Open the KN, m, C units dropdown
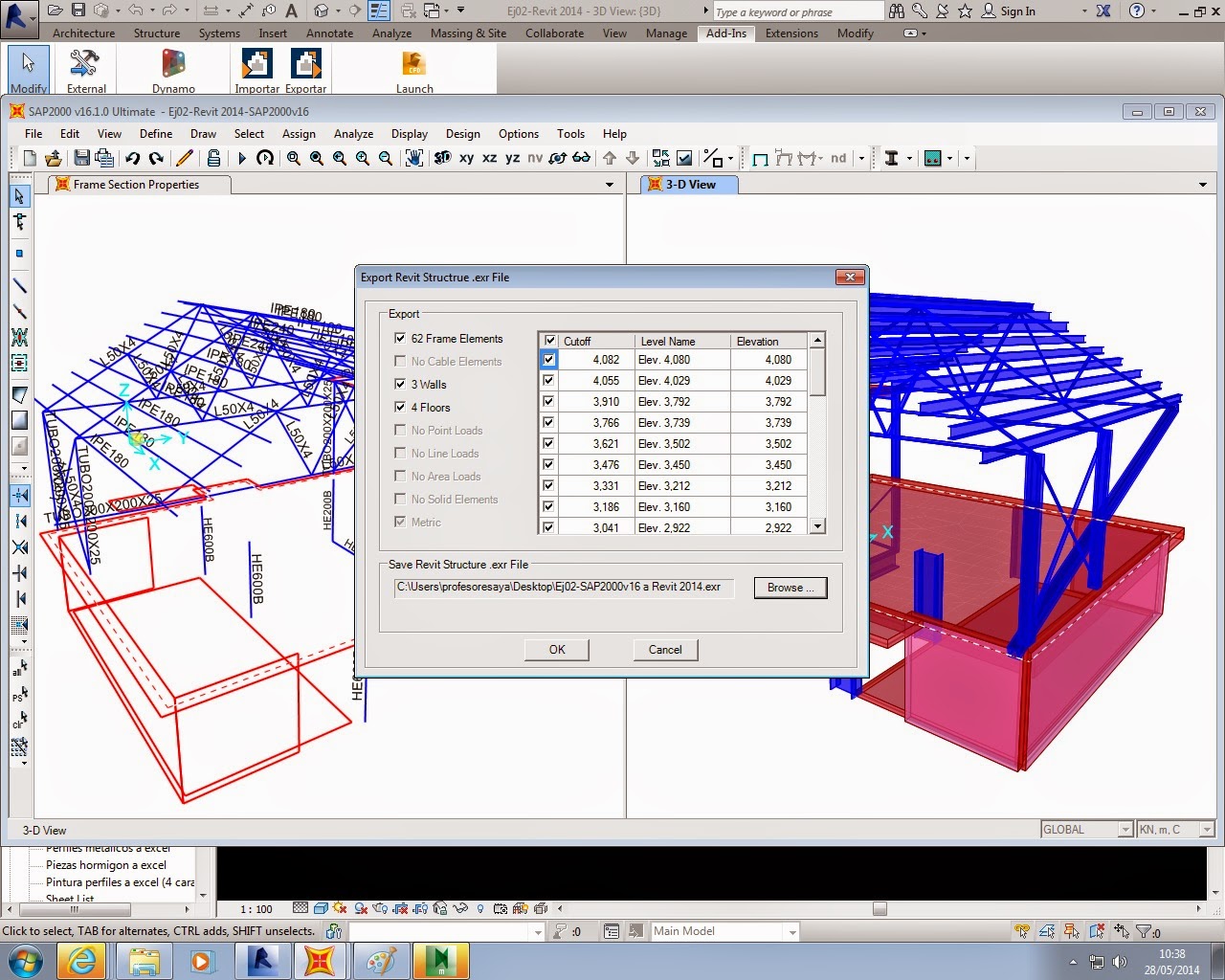 pos(1206,830)
